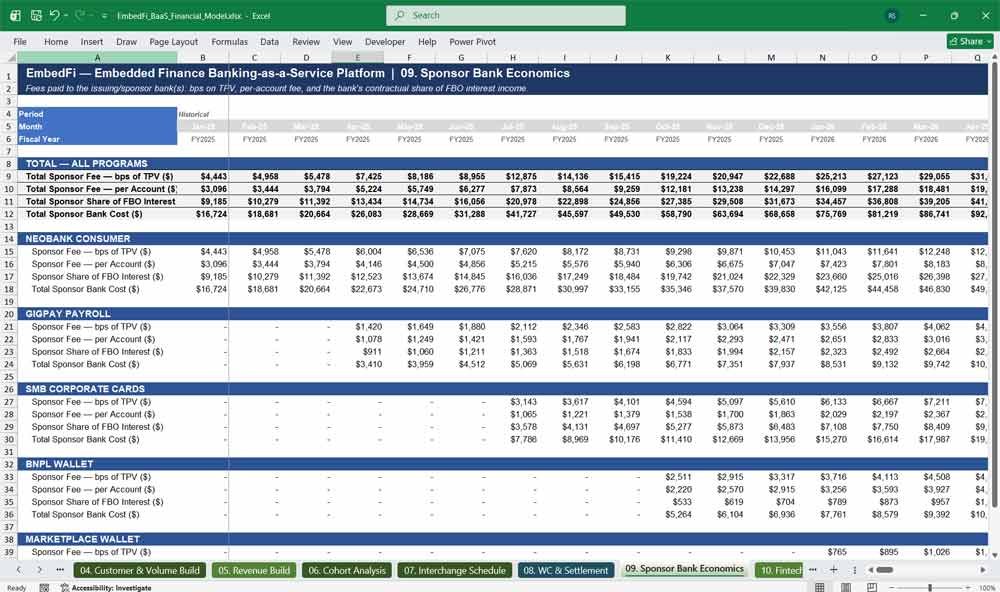This screenshot has height=592, width=1000.
Task: Click into the Search box
Action: click(506, 15)
